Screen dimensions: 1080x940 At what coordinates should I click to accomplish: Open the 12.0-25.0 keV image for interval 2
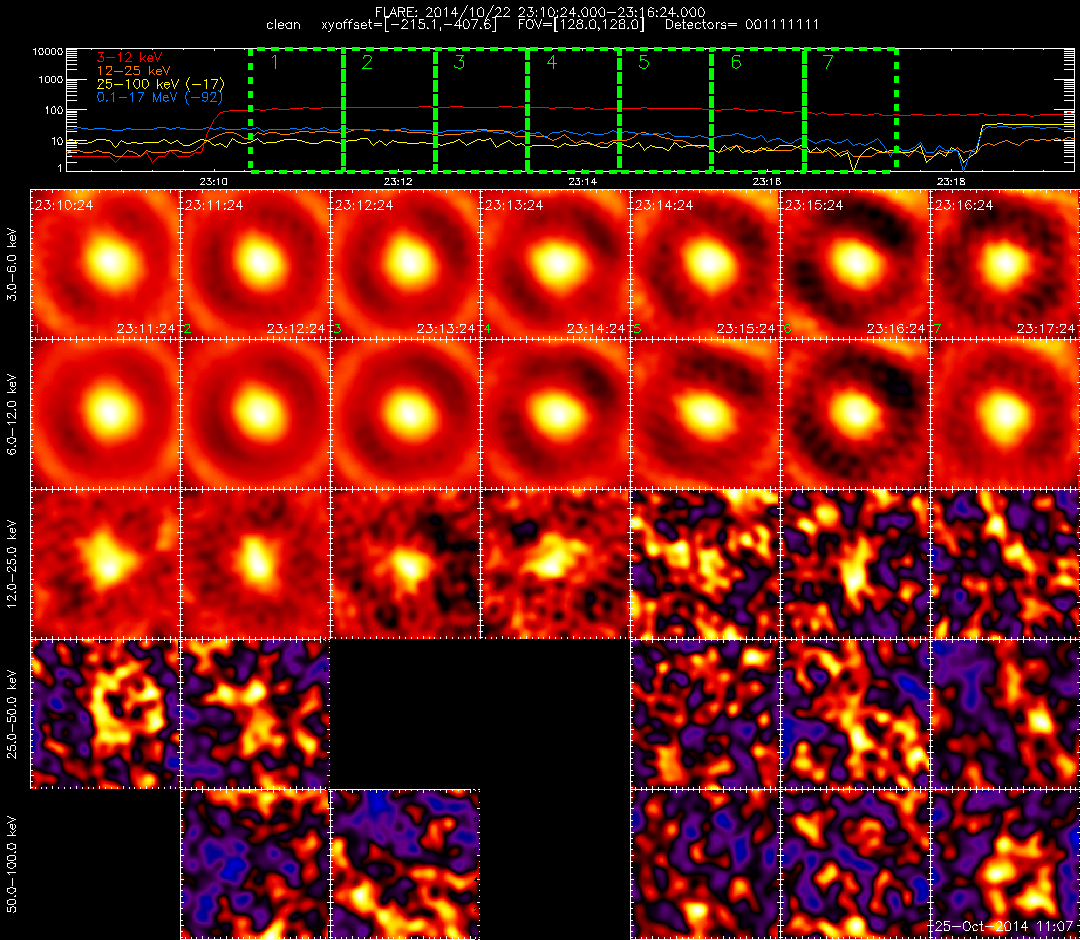(255, 565)
